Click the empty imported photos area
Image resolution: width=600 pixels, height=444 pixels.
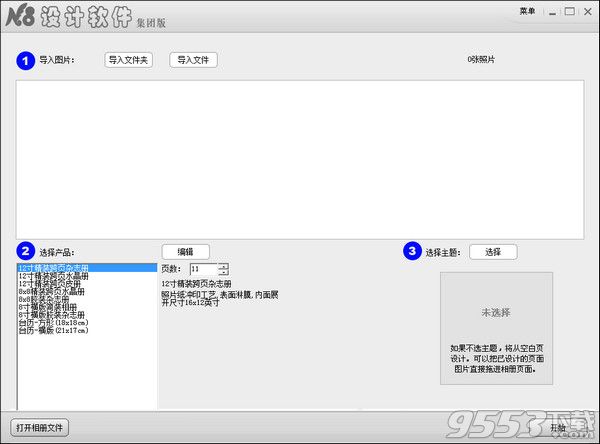[x=300, y=160]
